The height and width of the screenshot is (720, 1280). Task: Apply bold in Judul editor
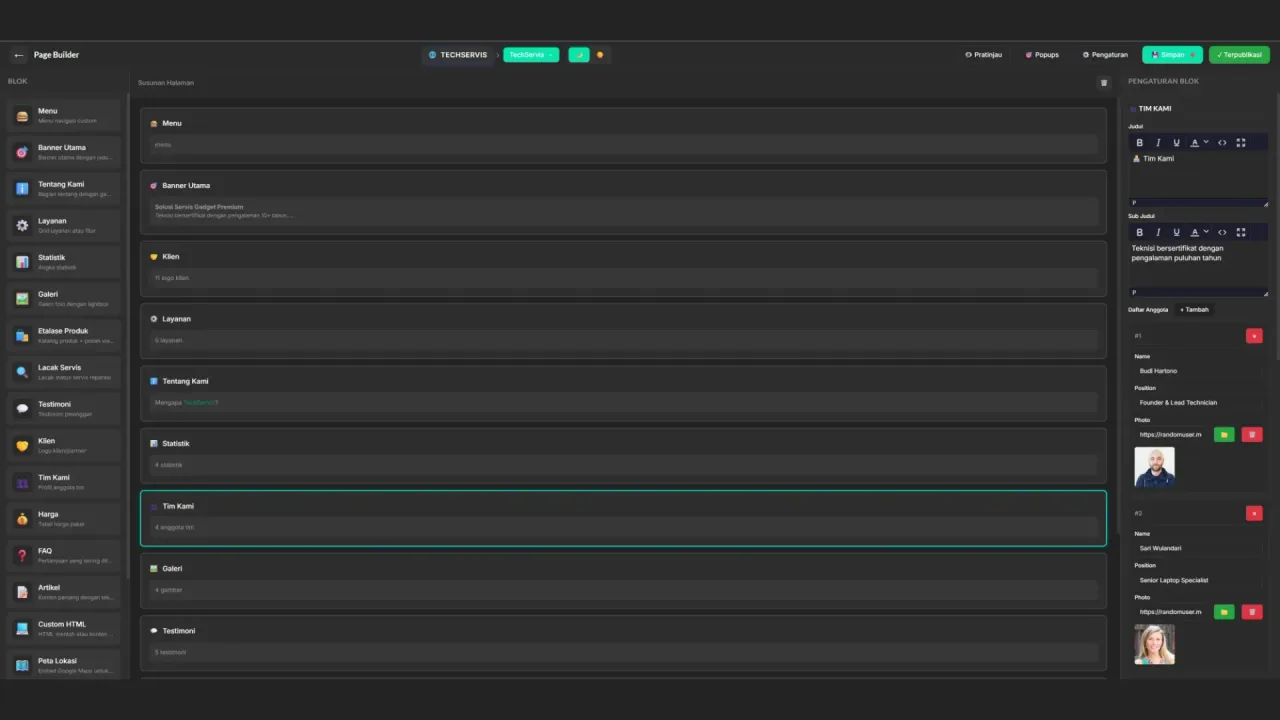(1139, 143)
